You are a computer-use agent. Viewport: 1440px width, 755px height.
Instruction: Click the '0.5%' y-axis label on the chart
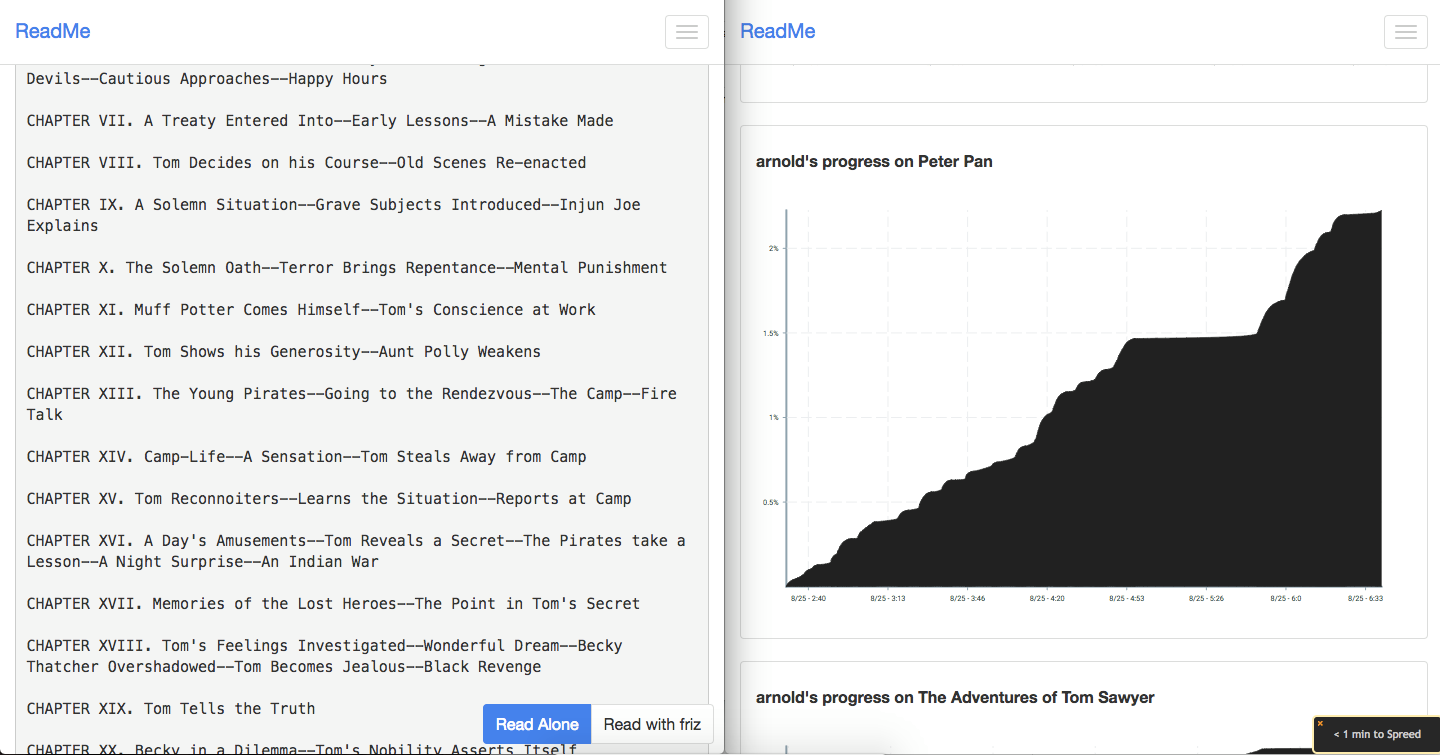pyautogui.click(x=770, y=503)
